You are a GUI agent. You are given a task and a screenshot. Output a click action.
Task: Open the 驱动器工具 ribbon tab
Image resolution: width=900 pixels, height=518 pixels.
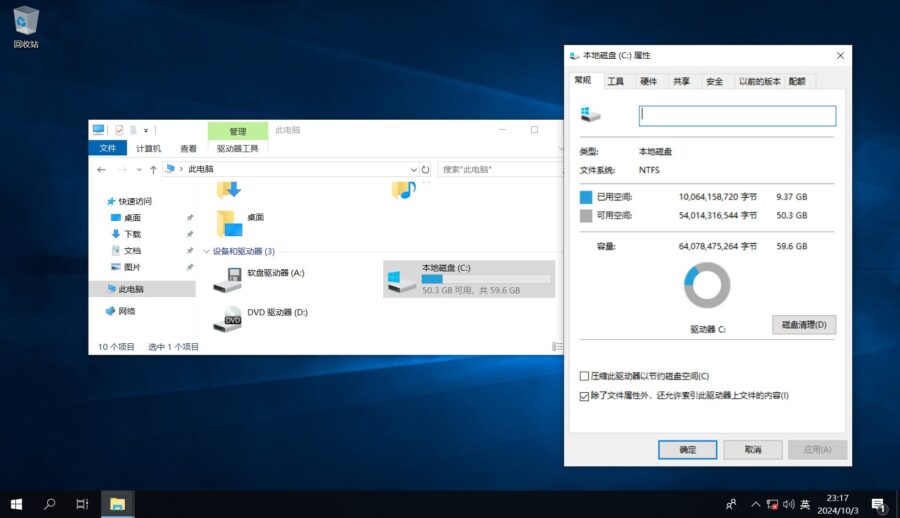pyautogui.click(x=238, y=148)
